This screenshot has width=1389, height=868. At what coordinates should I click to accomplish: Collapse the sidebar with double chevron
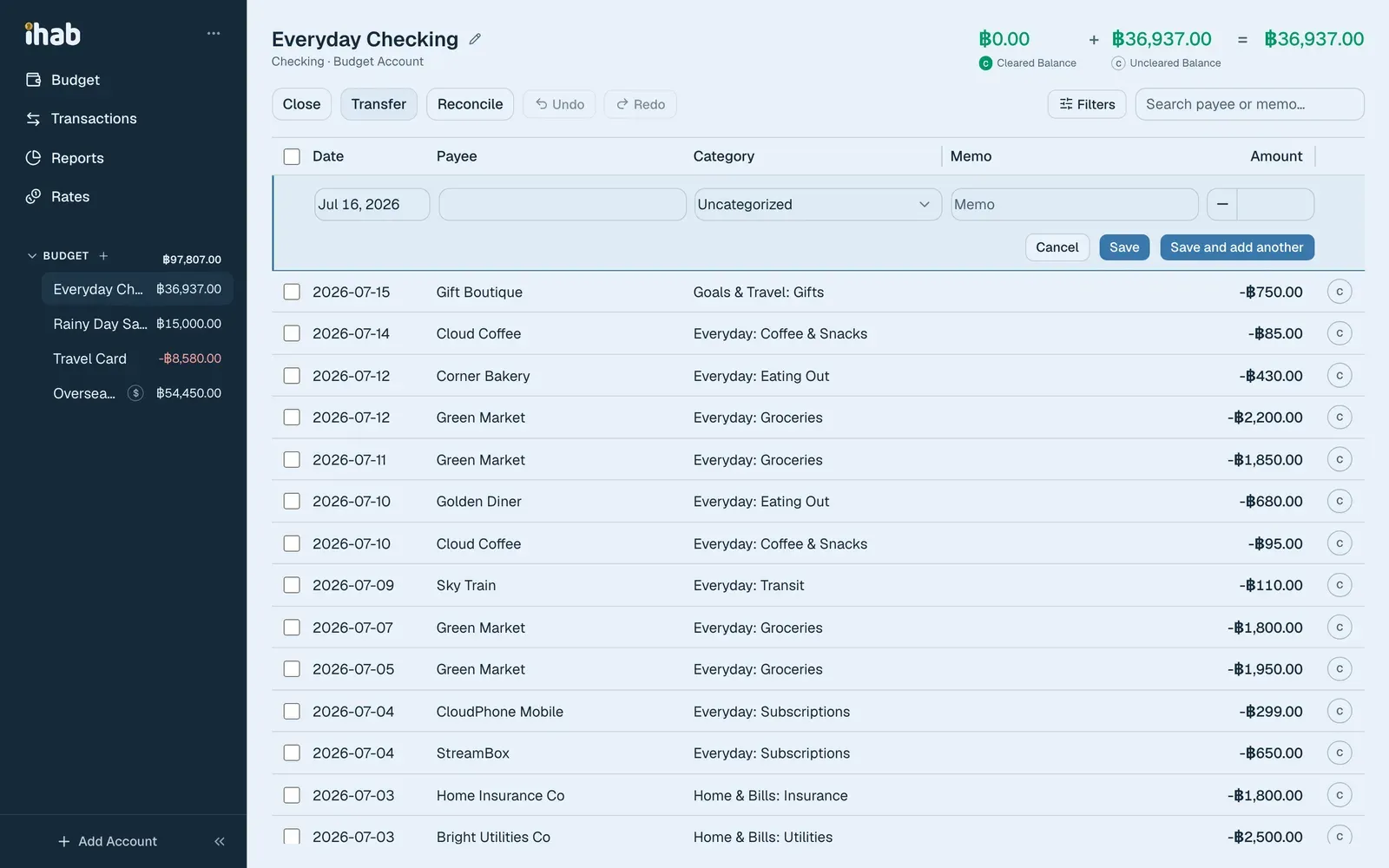pos(220,841)
